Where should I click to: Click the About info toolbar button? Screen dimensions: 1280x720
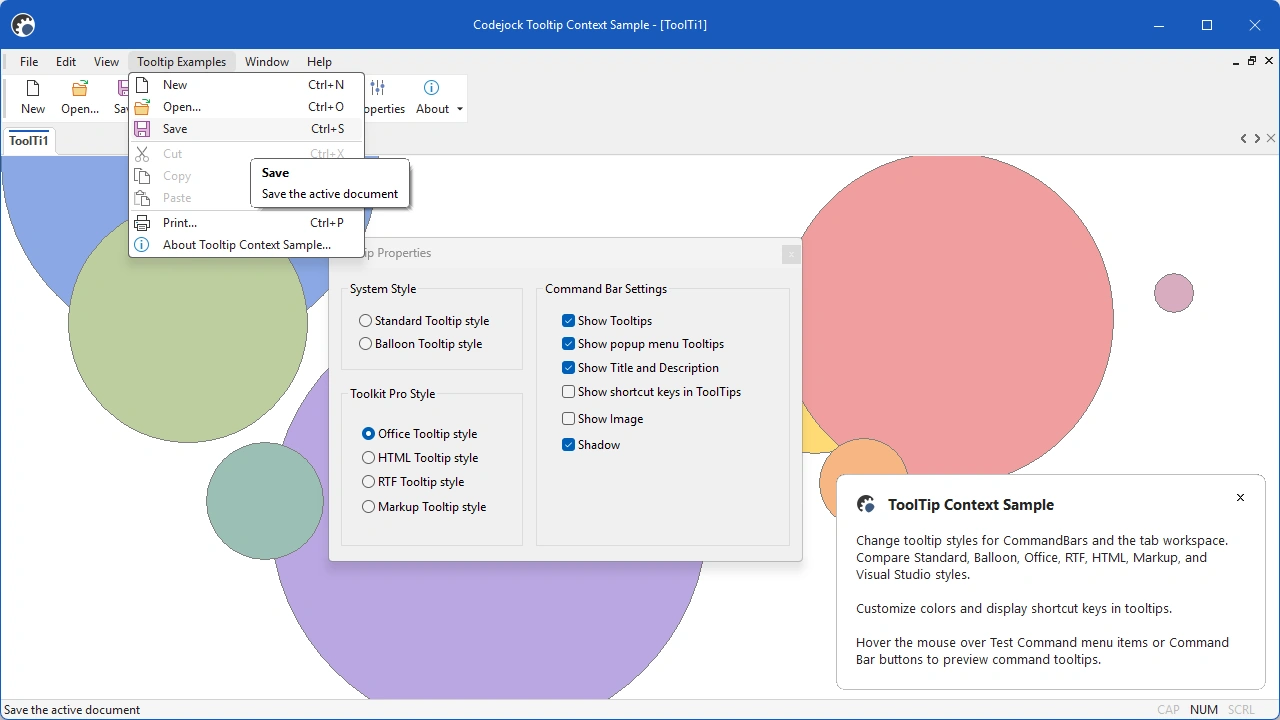pyautogui.click(x=432, y=98)
